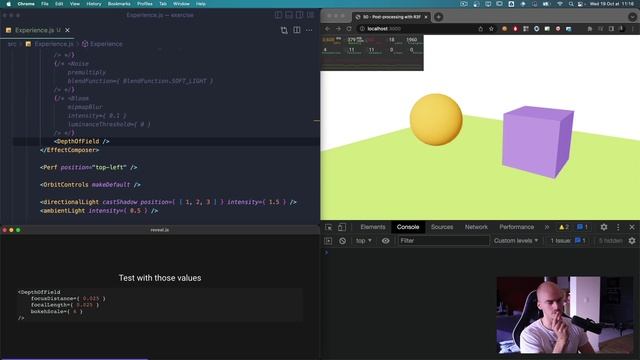The height and width of the screenshot is (360, 640).
Task: Click the ambientLight intensity line
Action: pos(99,211)
